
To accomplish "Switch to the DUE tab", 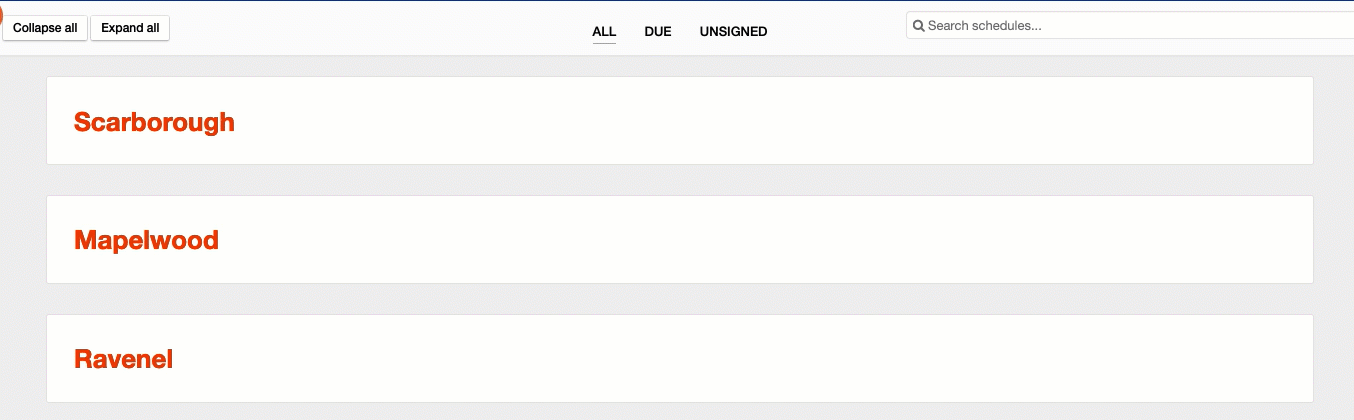I will click(x=658, y=31).
